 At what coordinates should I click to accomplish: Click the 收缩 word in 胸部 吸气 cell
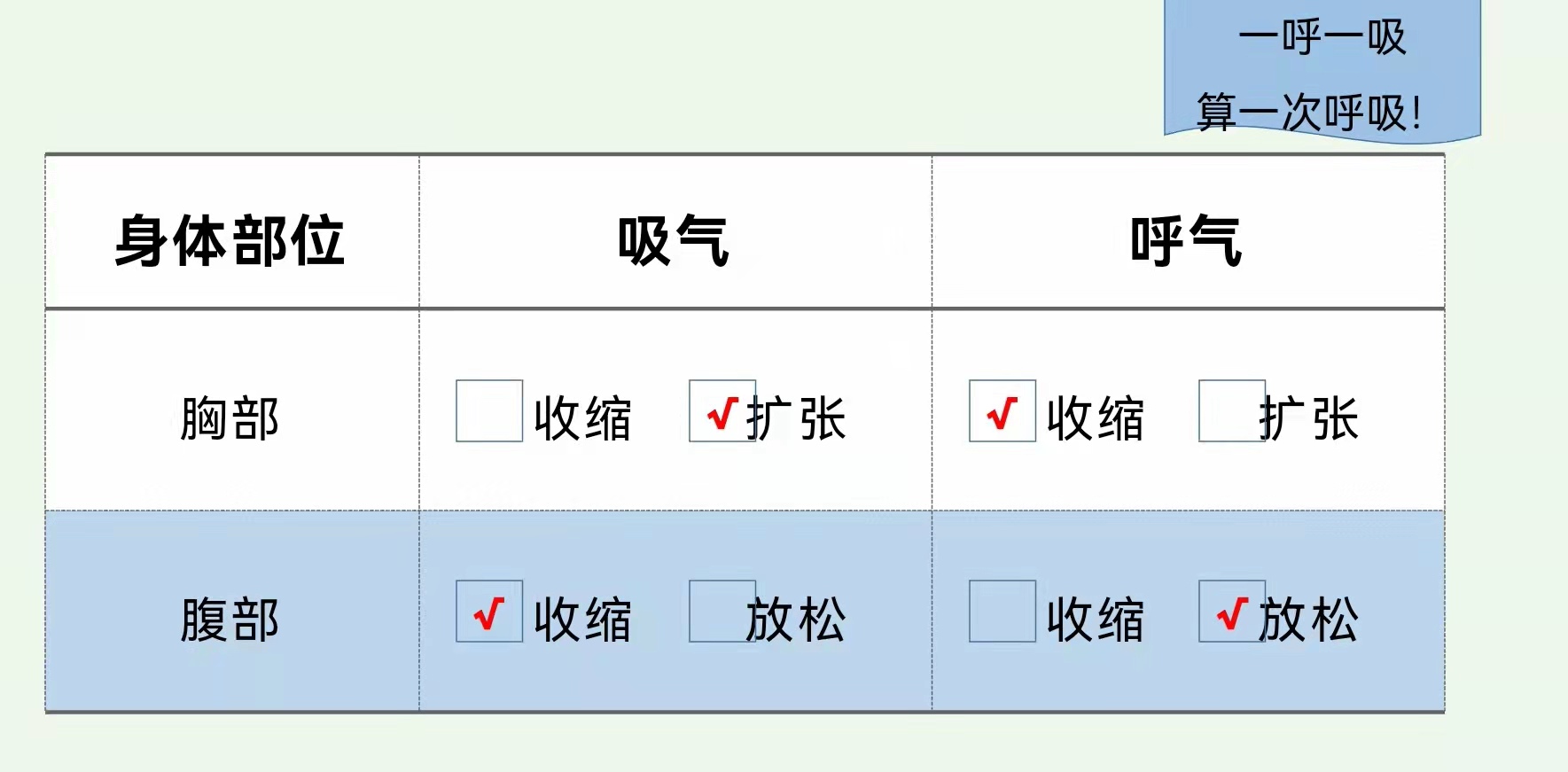[582, 418]
